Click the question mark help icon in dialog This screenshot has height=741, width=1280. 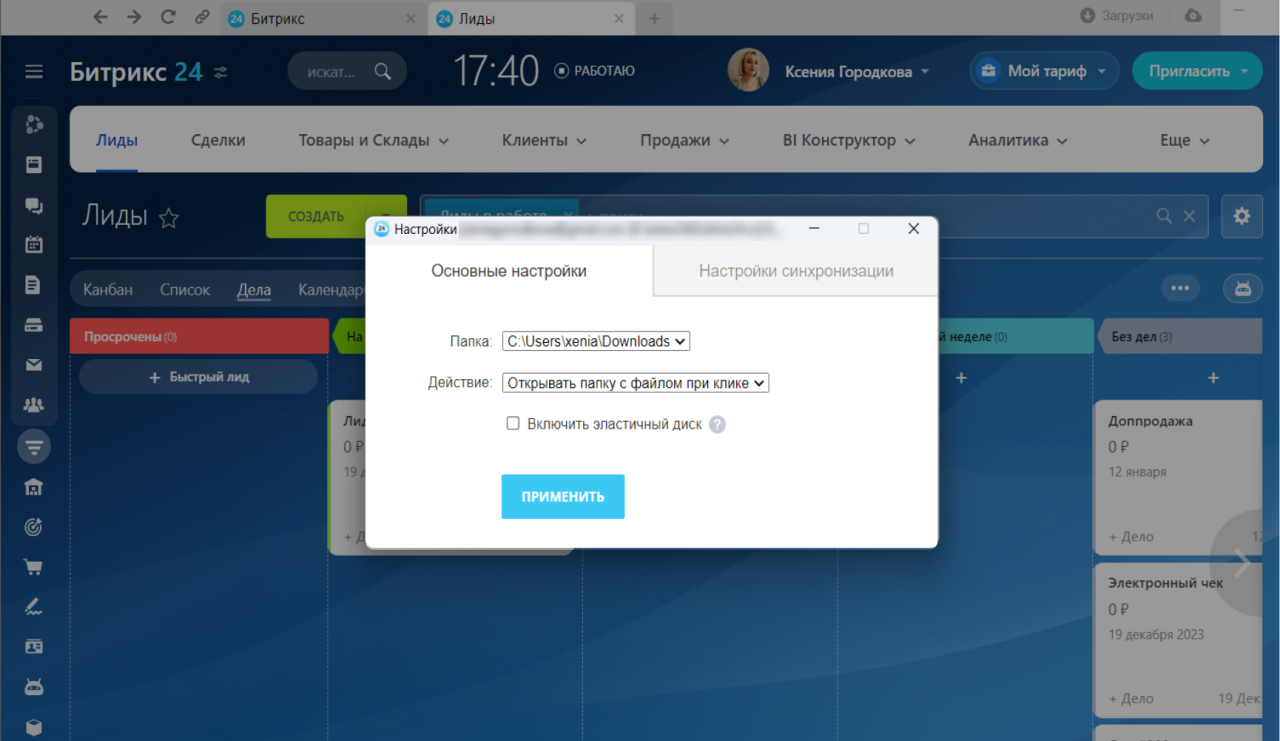click(x=717, y=424)
